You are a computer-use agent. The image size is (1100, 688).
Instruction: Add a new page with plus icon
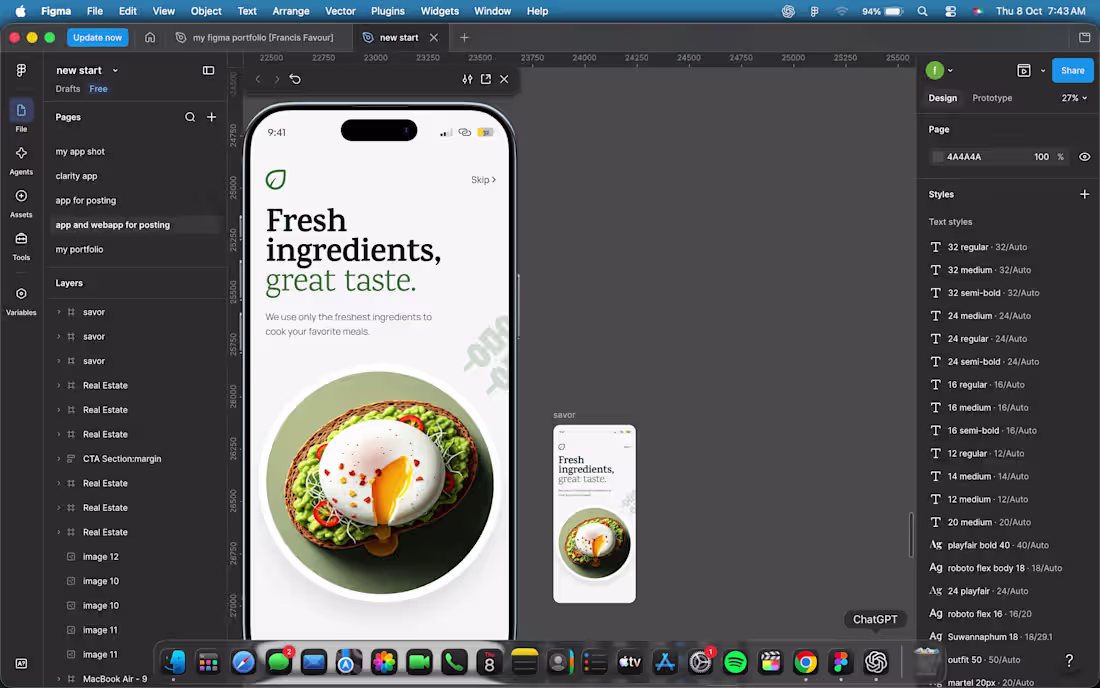click(211, 117)
